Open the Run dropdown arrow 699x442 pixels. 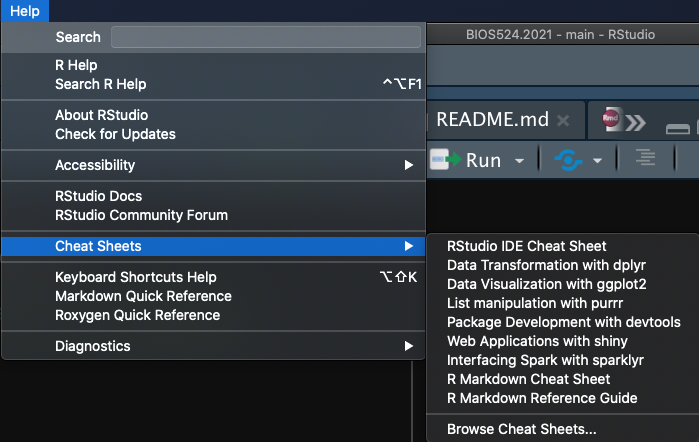(519, 161)
